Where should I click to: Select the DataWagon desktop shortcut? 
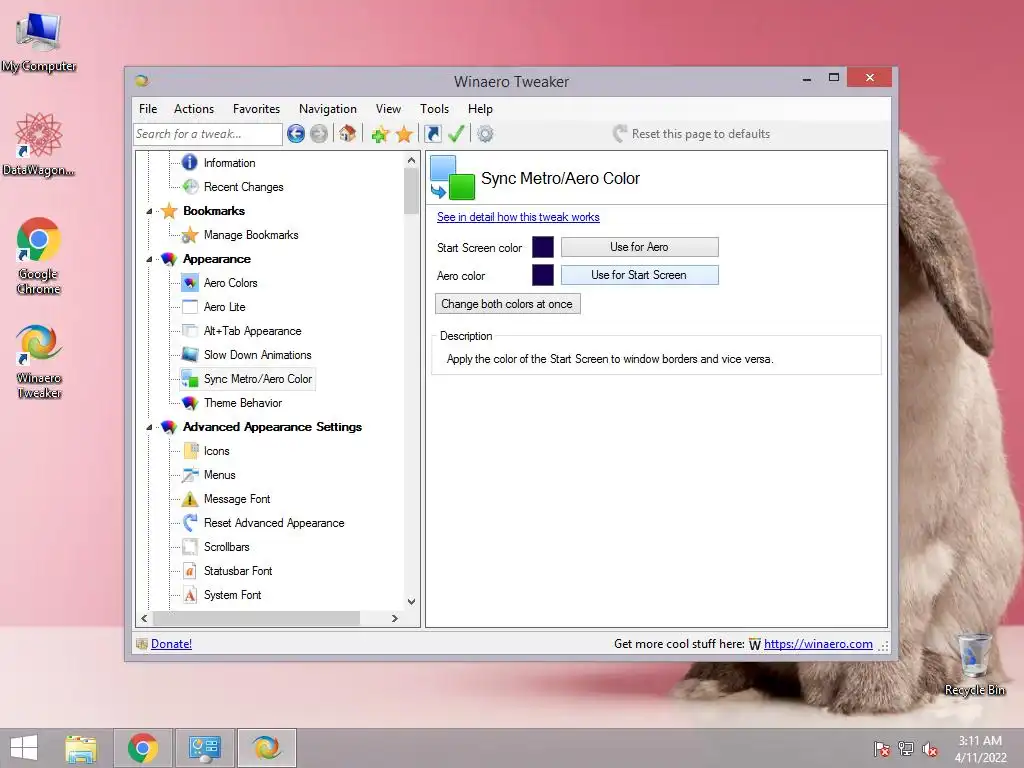39,144
